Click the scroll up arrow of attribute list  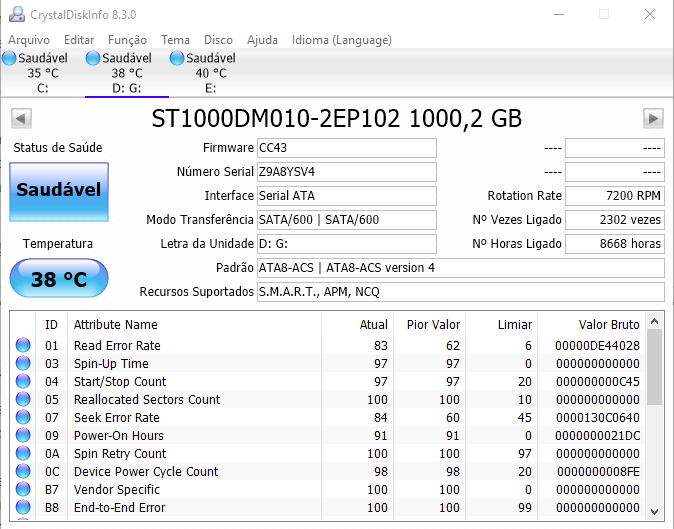point(655,321)
